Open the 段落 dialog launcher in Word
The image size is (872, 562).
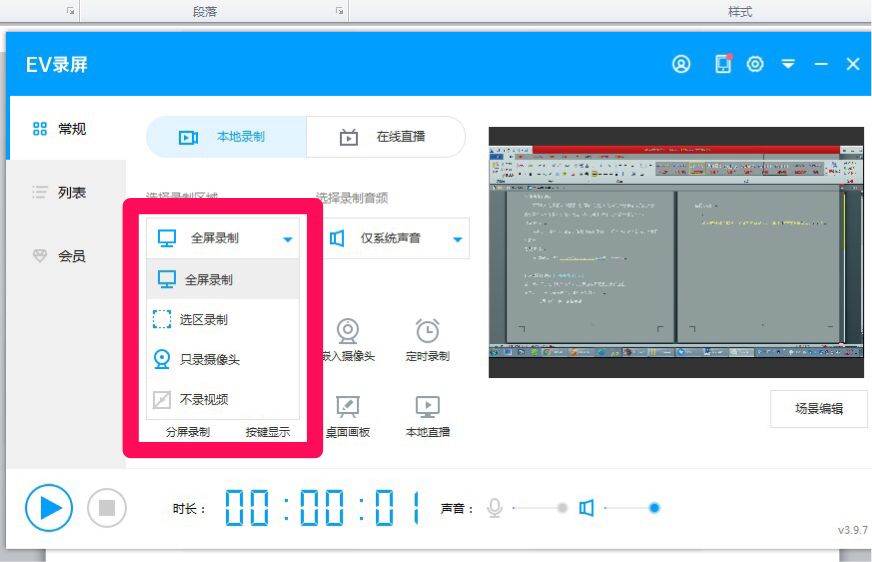click(x=339, y=11)
